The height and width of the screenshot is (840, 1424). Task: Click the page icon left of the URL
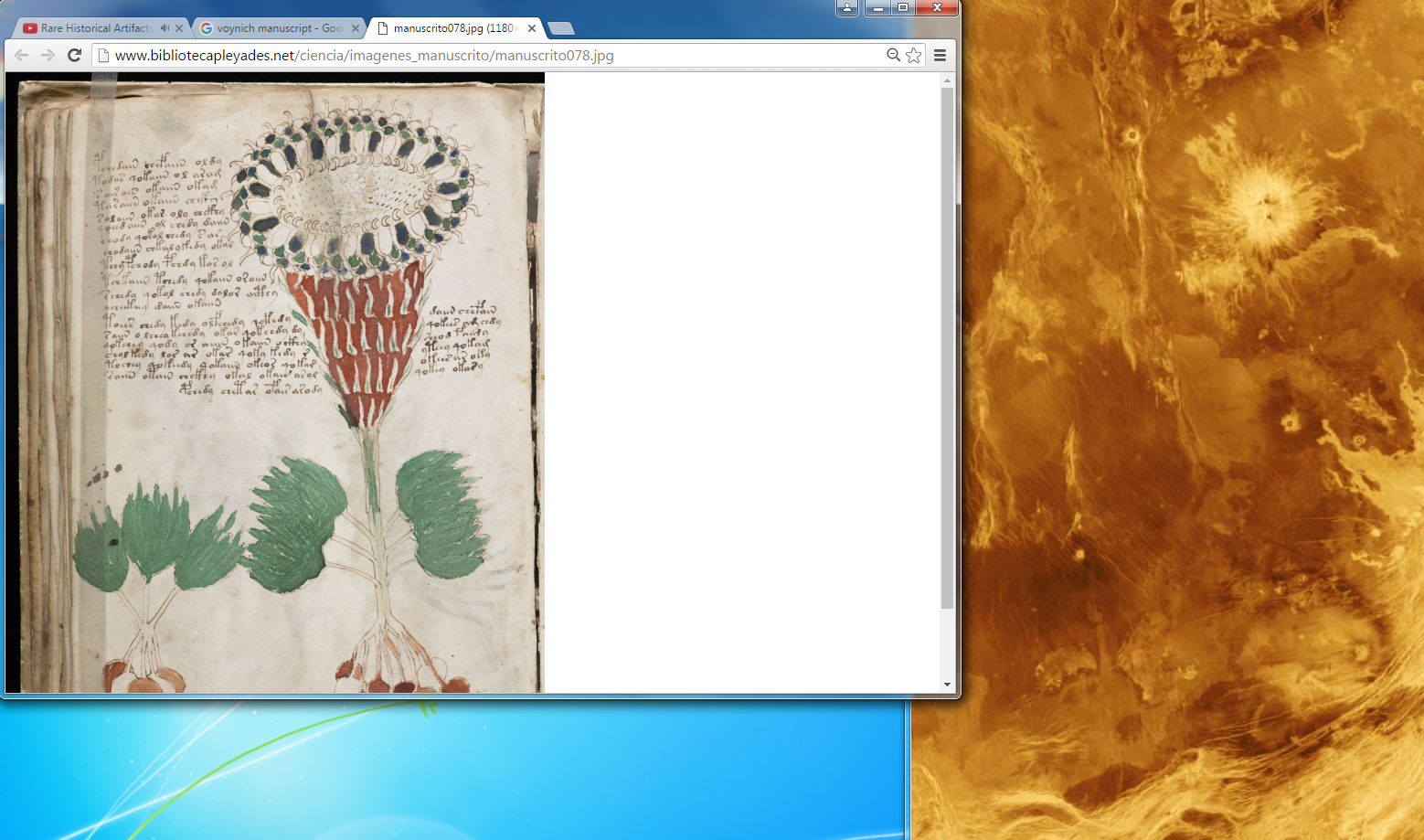pyautogui.click(x=104, y=55)
